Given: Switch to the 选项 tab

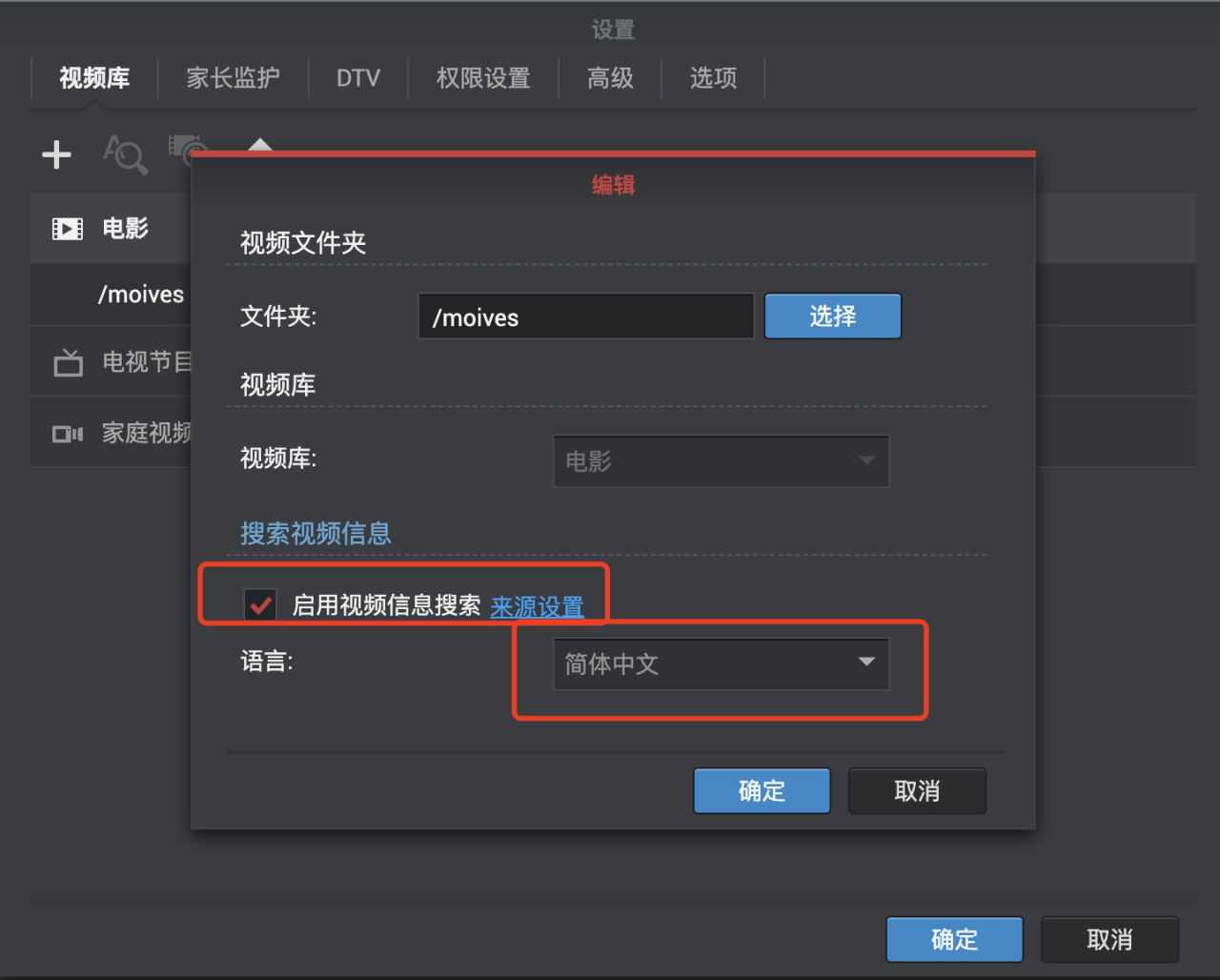Looking at the screenshot, I should [x=713, y=78].
